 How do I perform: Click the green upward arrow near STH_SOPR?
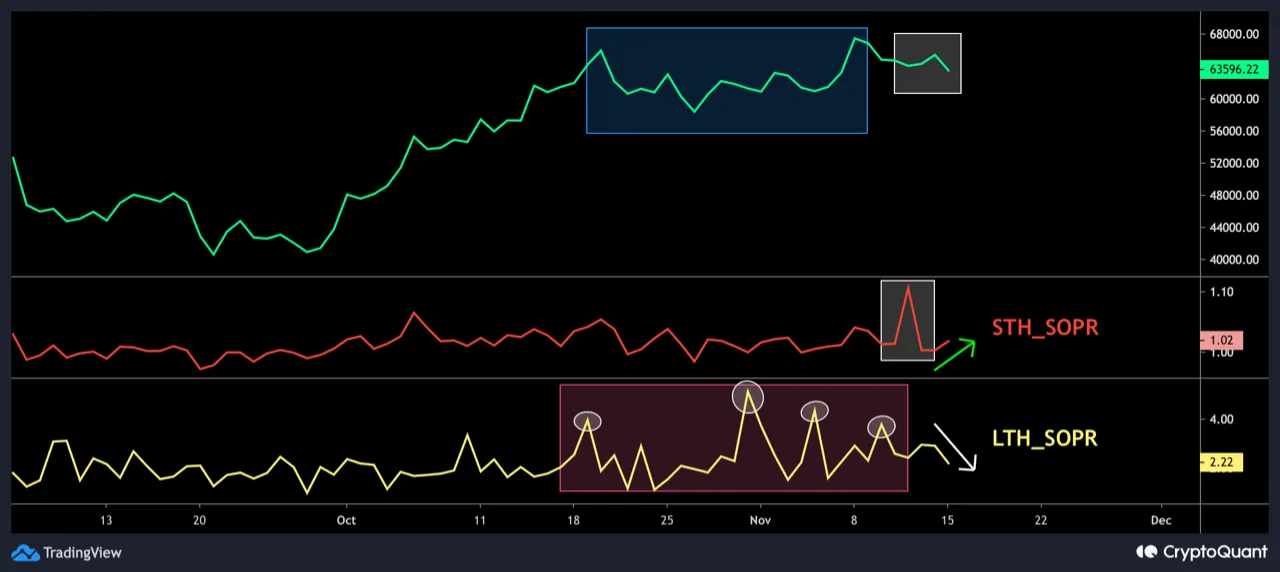pyautogui.click(x=954, y=354)
